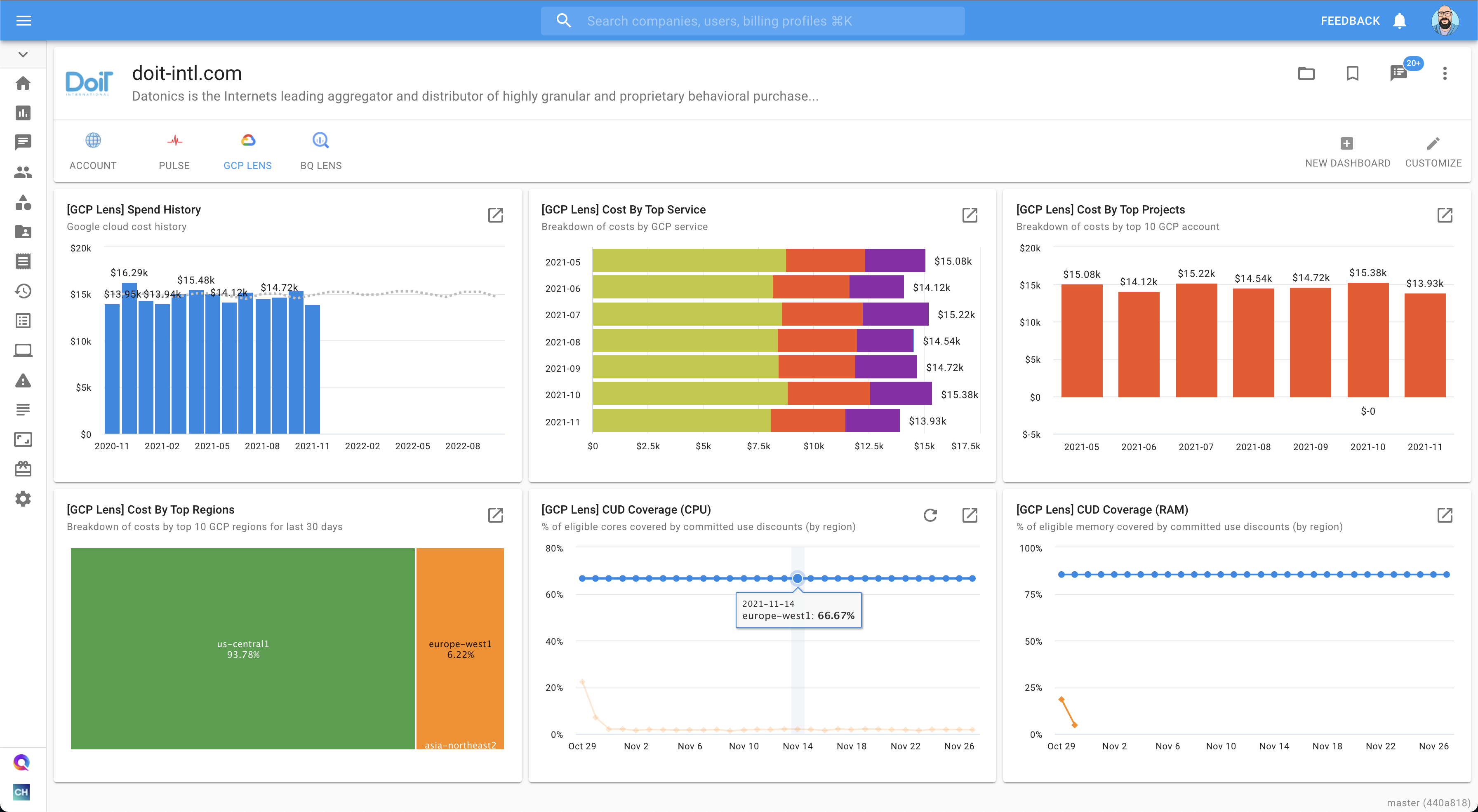Viewport: 1478px width, 812px height.
Task: Click the notifications bell icon
Action: (x=1399, y=21)
